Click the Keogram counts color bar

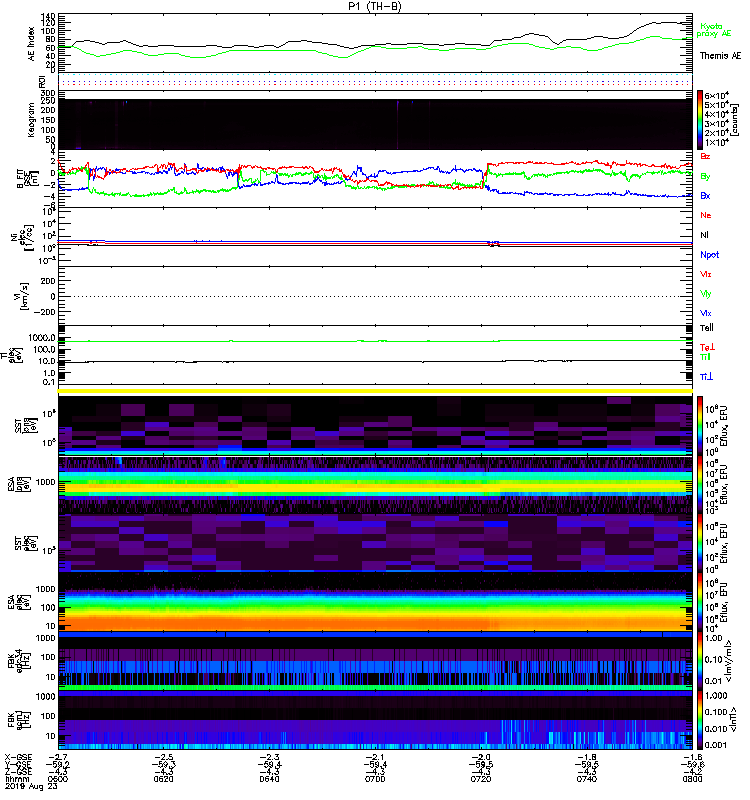(x=700, y=120)
